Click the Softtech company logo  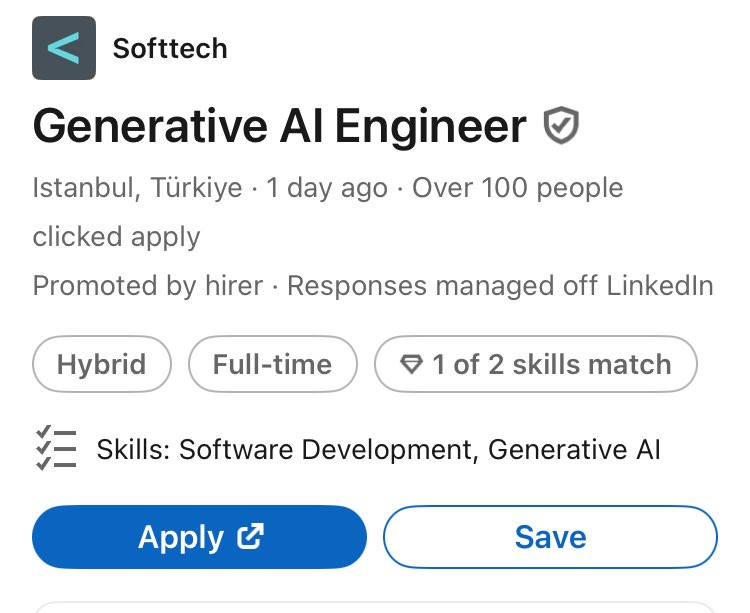click(64, 48)
